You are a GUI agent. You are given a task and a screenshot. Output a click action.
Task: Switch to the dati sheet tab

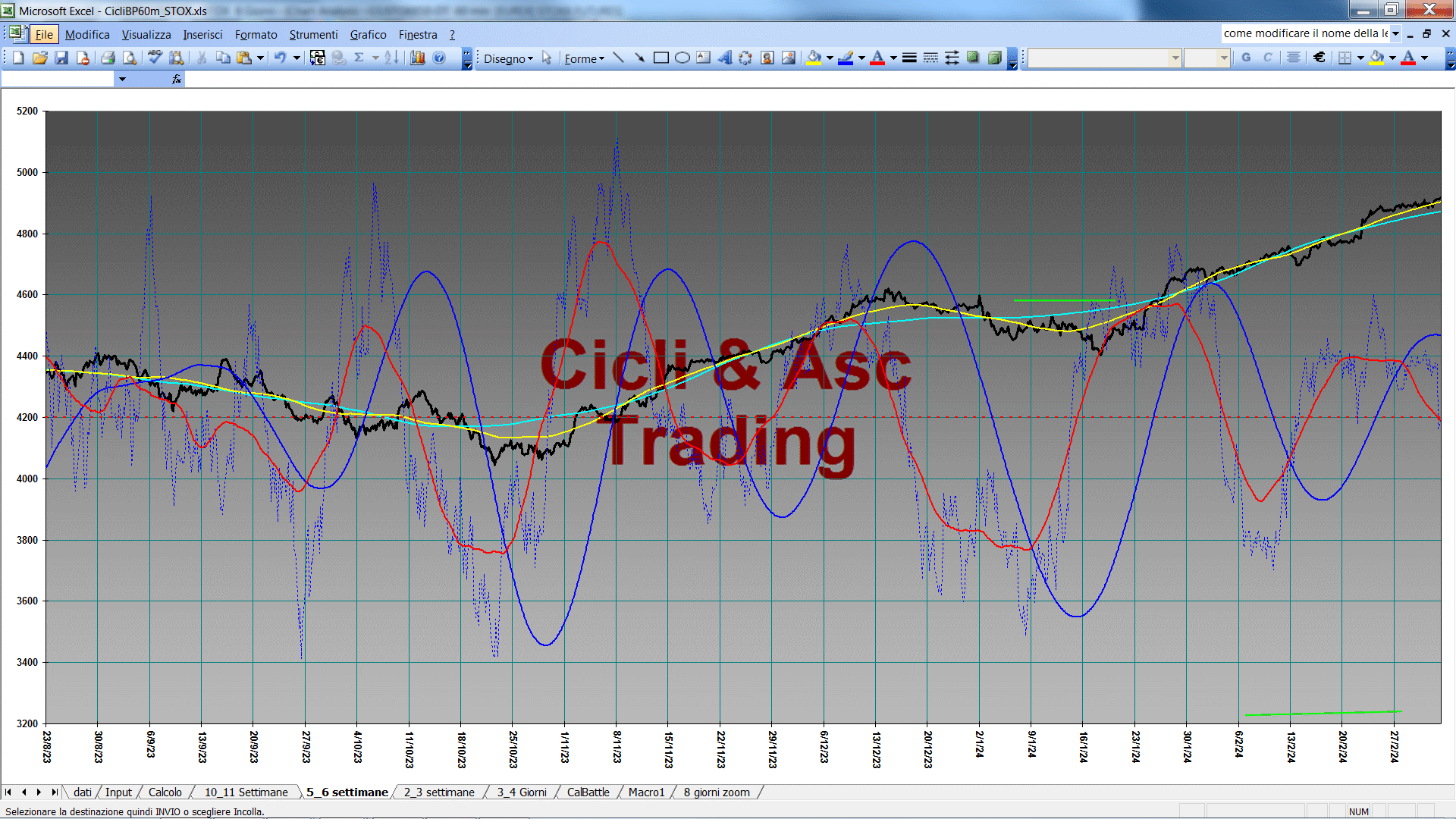point(83,792)
